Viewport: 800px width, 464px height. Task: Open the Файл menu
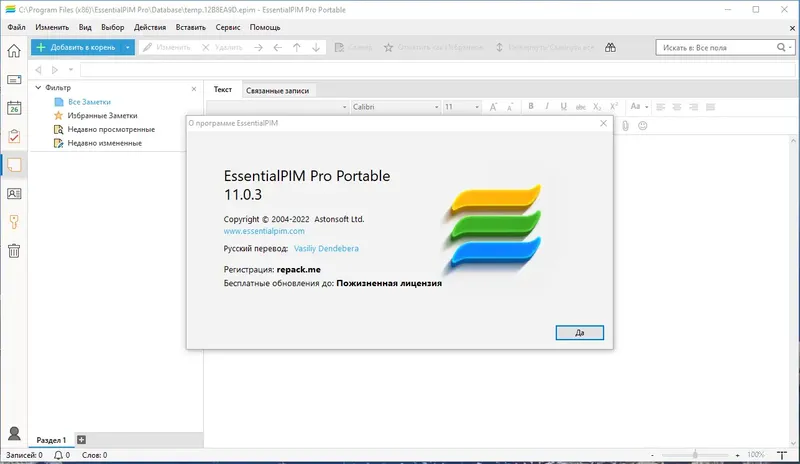(x=16, y=28)
